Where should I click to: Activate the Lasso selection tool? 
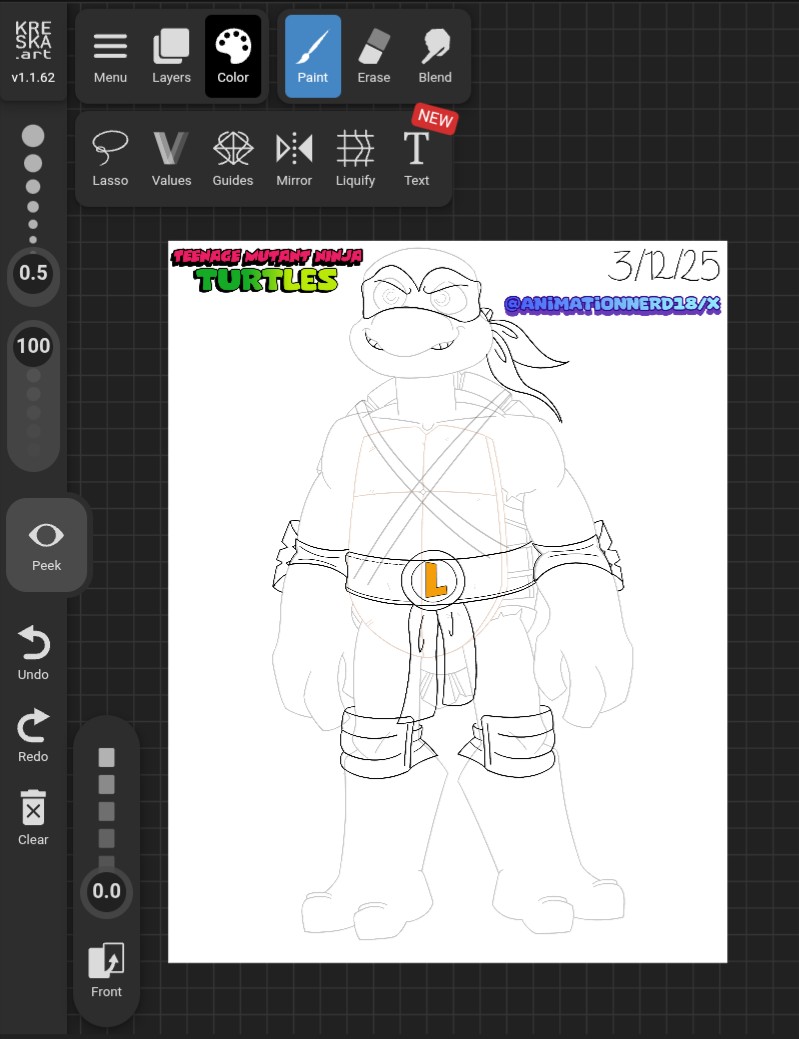click(110, 159)
